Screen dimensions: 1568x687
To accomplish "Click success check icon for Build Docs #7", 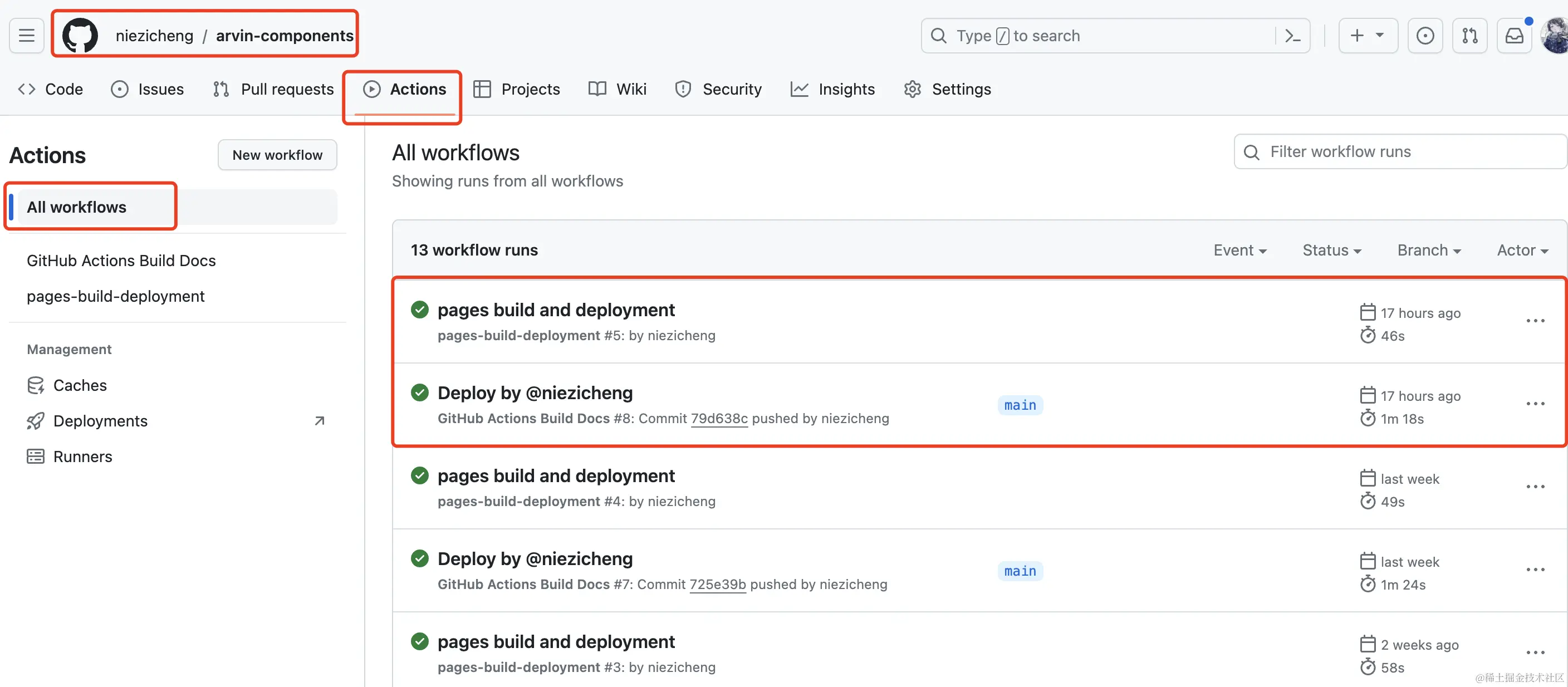I will pos(419,558).
